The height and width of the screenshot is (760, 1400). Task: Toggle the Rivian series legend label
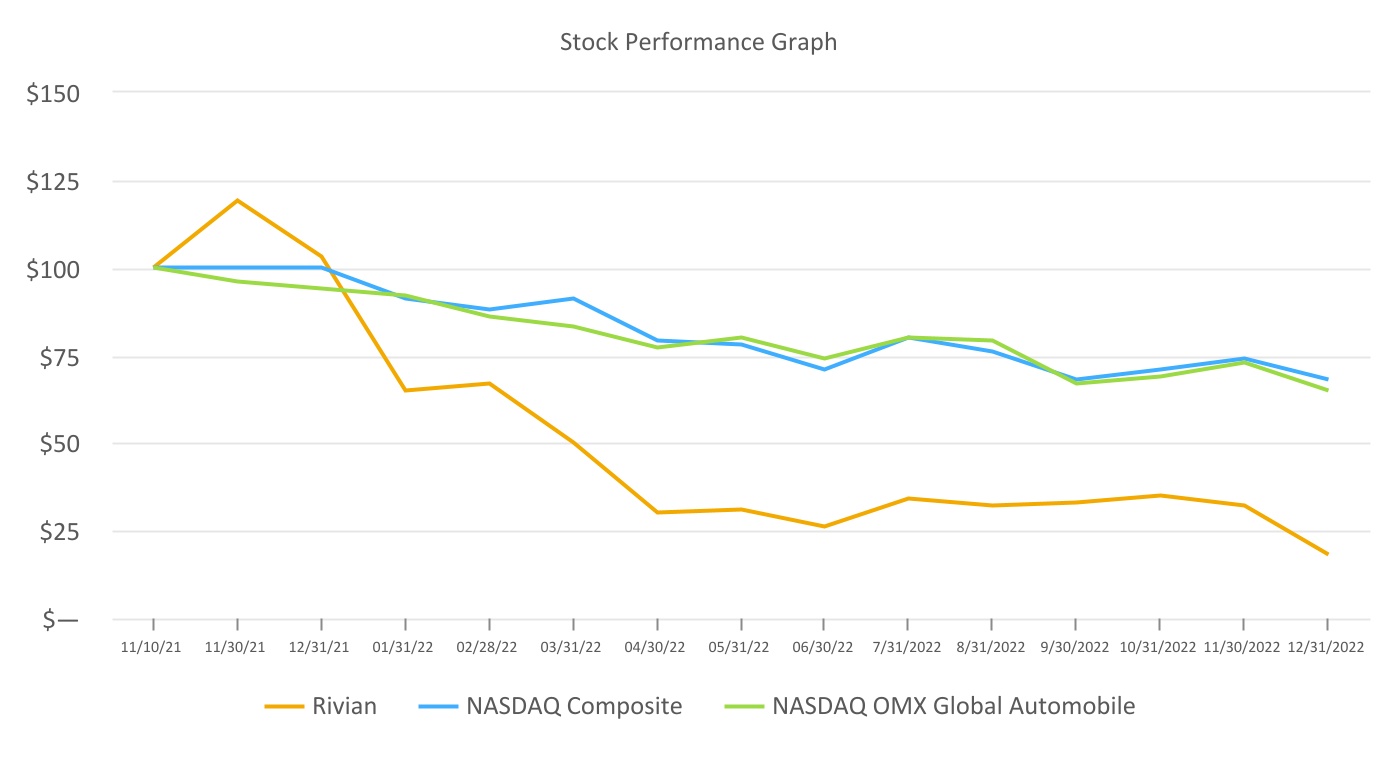coord(344,706)
